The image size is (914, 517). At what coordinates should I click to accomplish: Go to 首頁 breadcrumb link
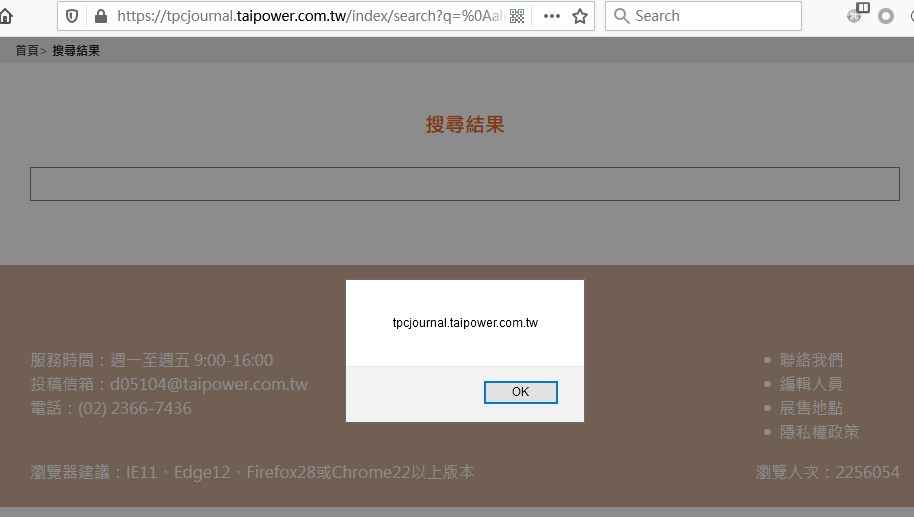(x=27, y=51)
